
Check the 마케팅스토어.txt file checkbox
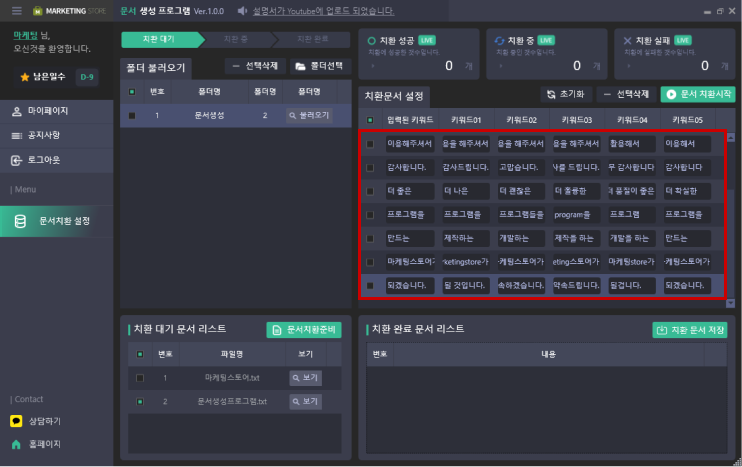tap(140, 378)
